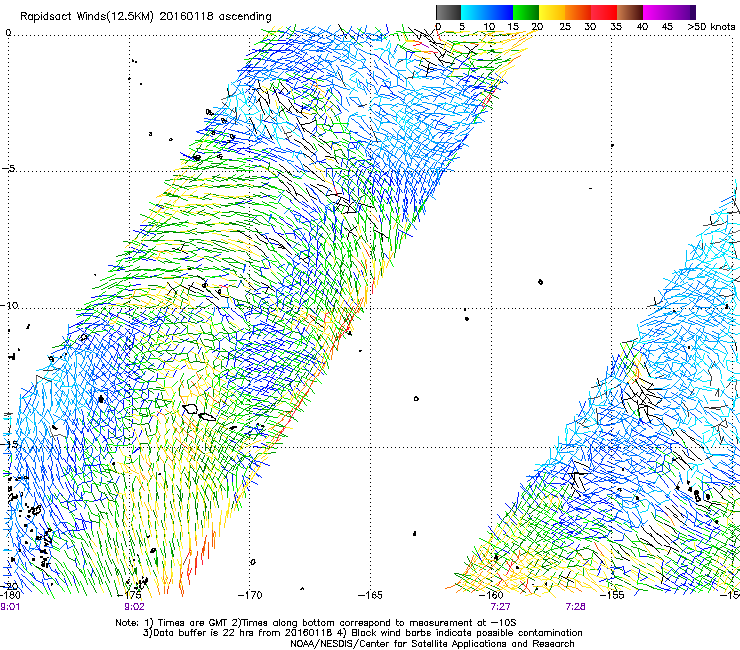Click the gray 0-5 knots color swatch

pos(448,12)
